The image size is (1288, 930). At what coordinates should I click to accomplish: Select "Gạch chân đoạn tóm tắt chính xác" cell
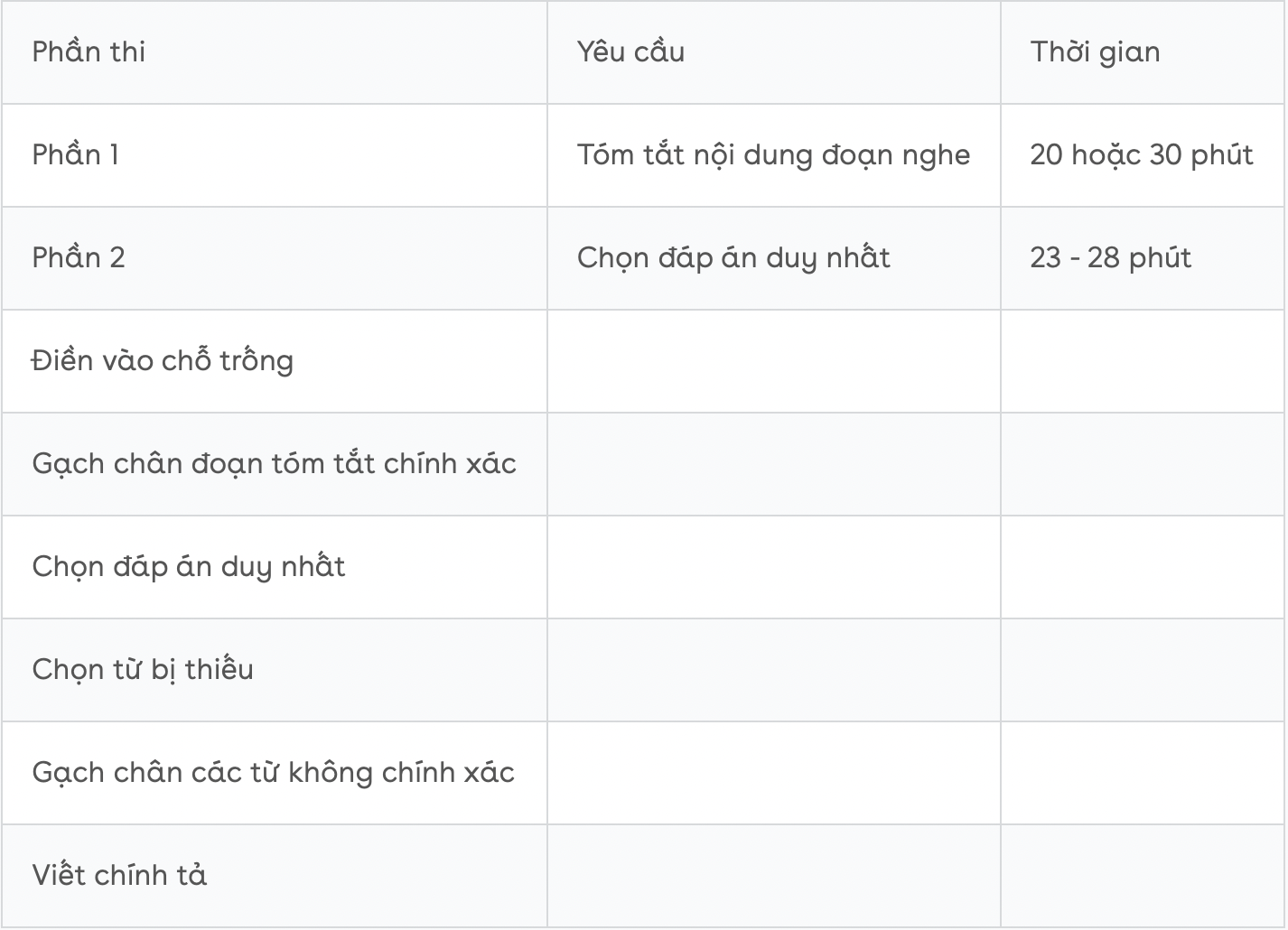click(274, 464)
